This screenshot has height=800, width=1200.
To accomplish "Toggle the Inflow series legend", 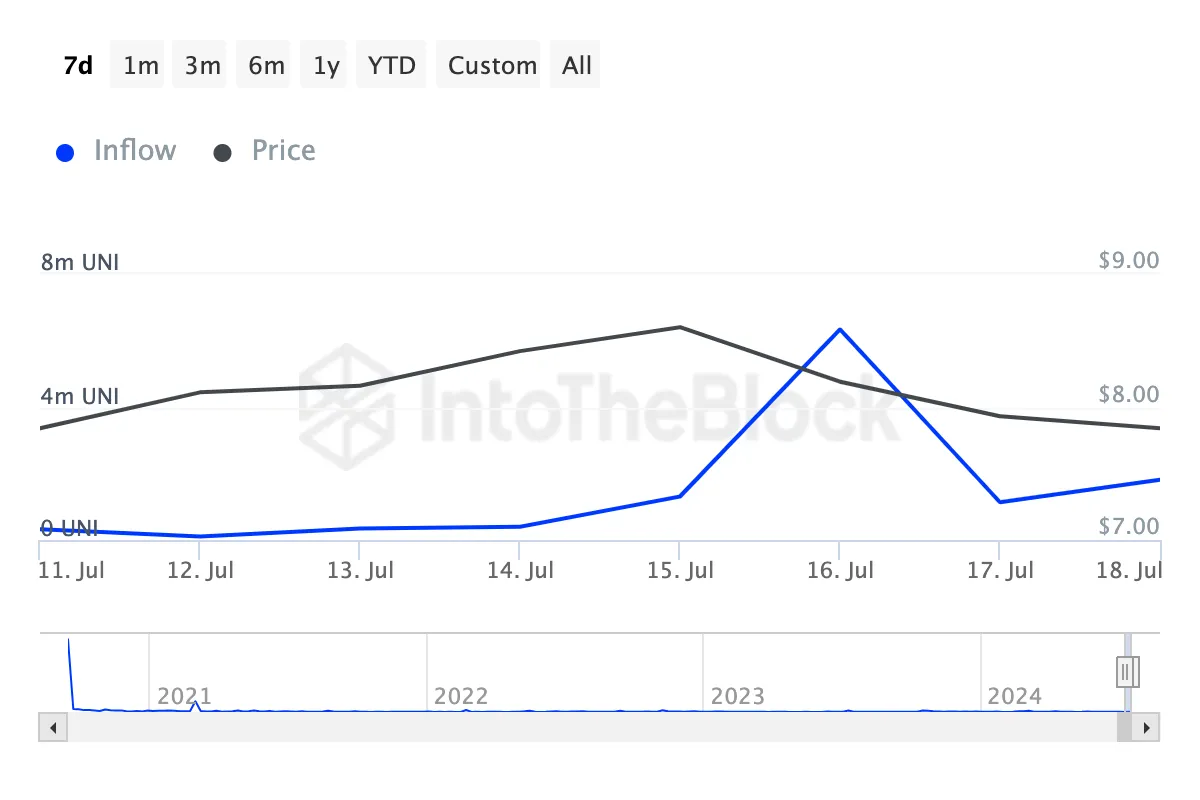I will click(134, 151).
